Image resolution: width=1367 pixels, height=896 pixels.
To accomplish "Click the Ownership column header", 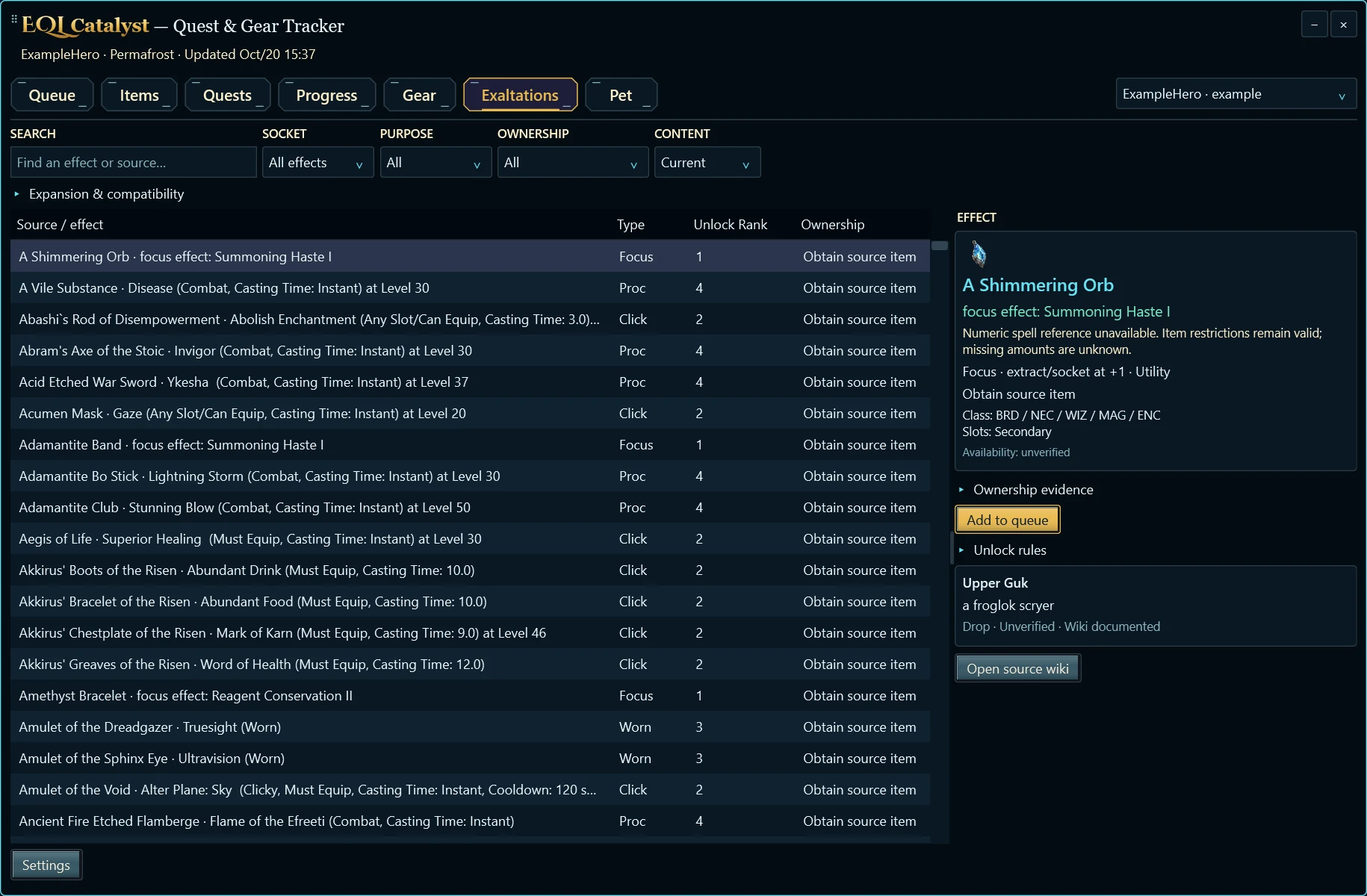I will [832, 225].
